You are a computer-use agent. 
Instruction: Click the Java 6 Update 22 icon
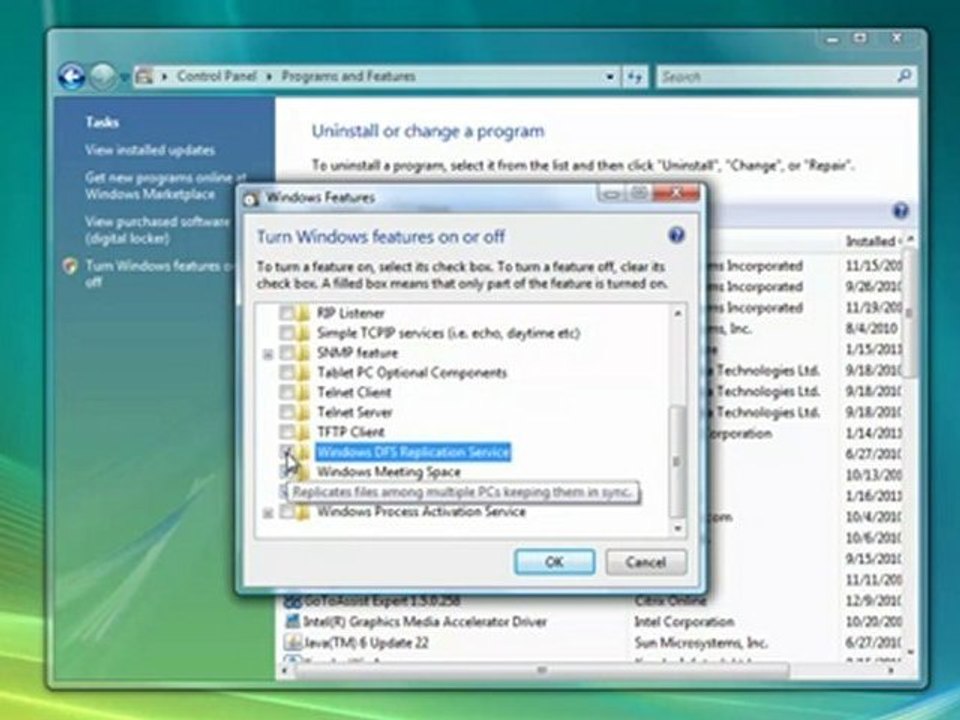tap(292, 642)
